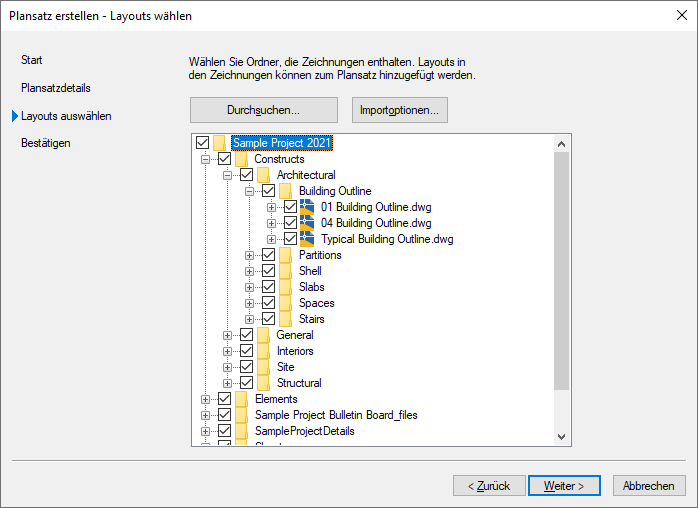Select the 04 Building Outline.dwg label
The width and height of the screenshot is (698, 508).
click(376, 223)
